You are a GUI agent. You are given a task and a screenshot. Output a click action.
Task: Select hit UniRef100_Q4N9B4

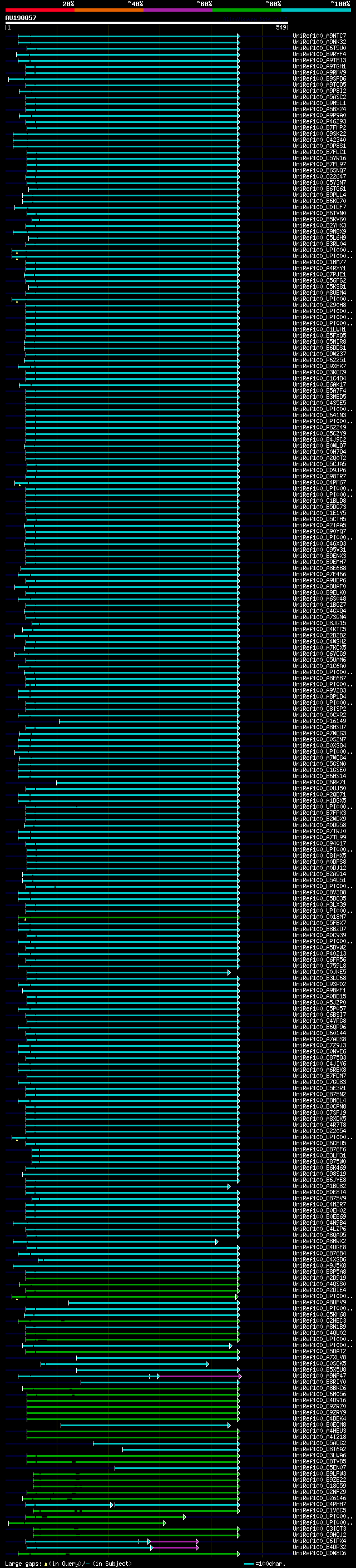click(x=319, y=1223)
